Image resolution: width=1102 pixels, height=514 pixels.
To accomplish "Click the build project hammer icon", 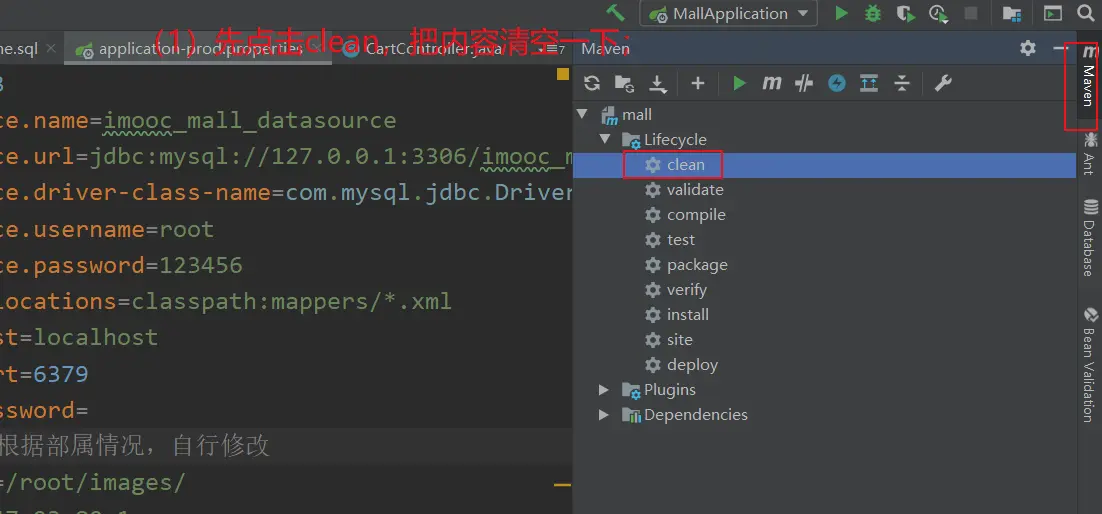I will click(x=616, y=13).
